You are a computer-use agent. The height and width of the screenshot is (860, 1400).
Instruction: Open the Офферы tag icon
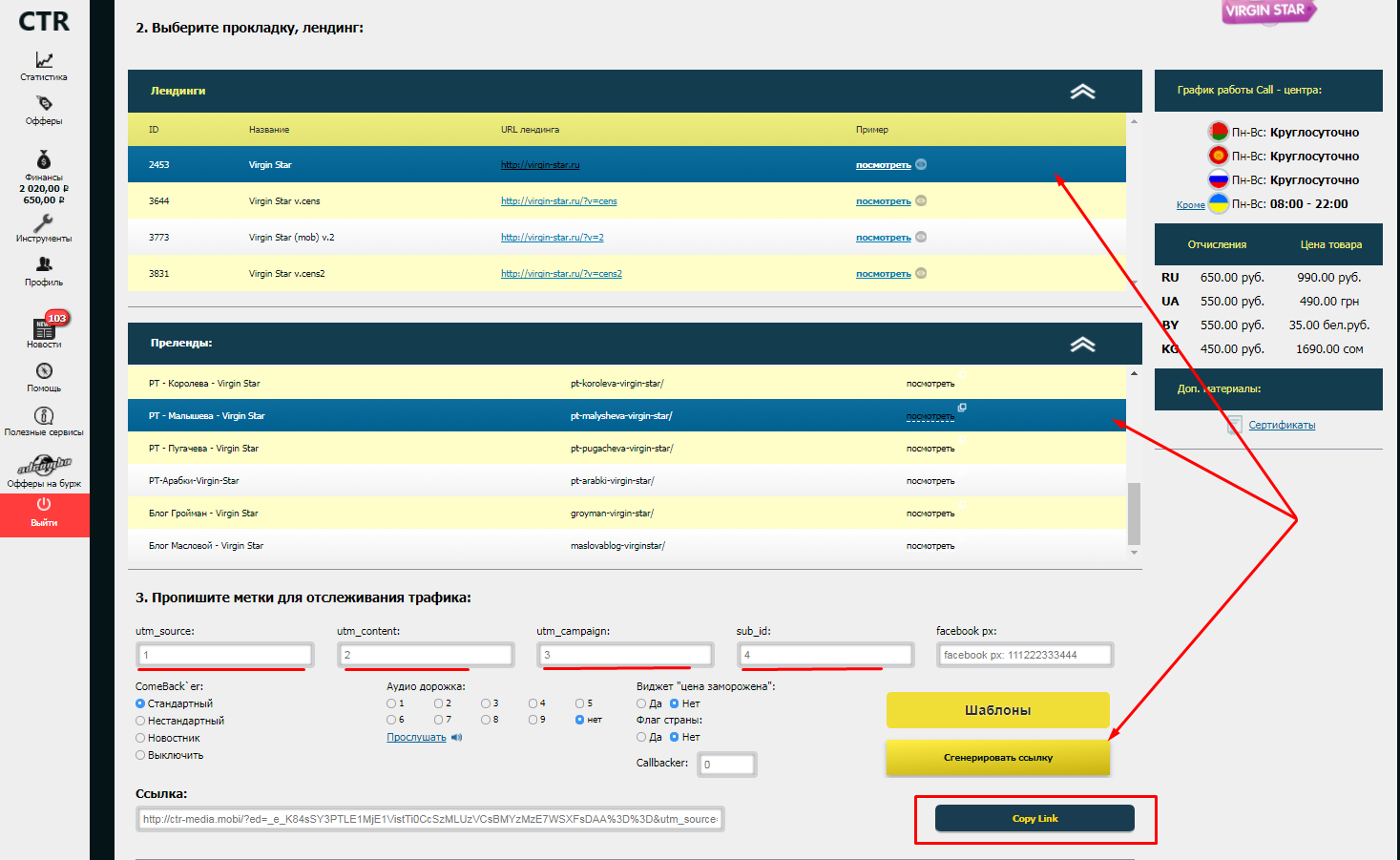coord(44,103)
